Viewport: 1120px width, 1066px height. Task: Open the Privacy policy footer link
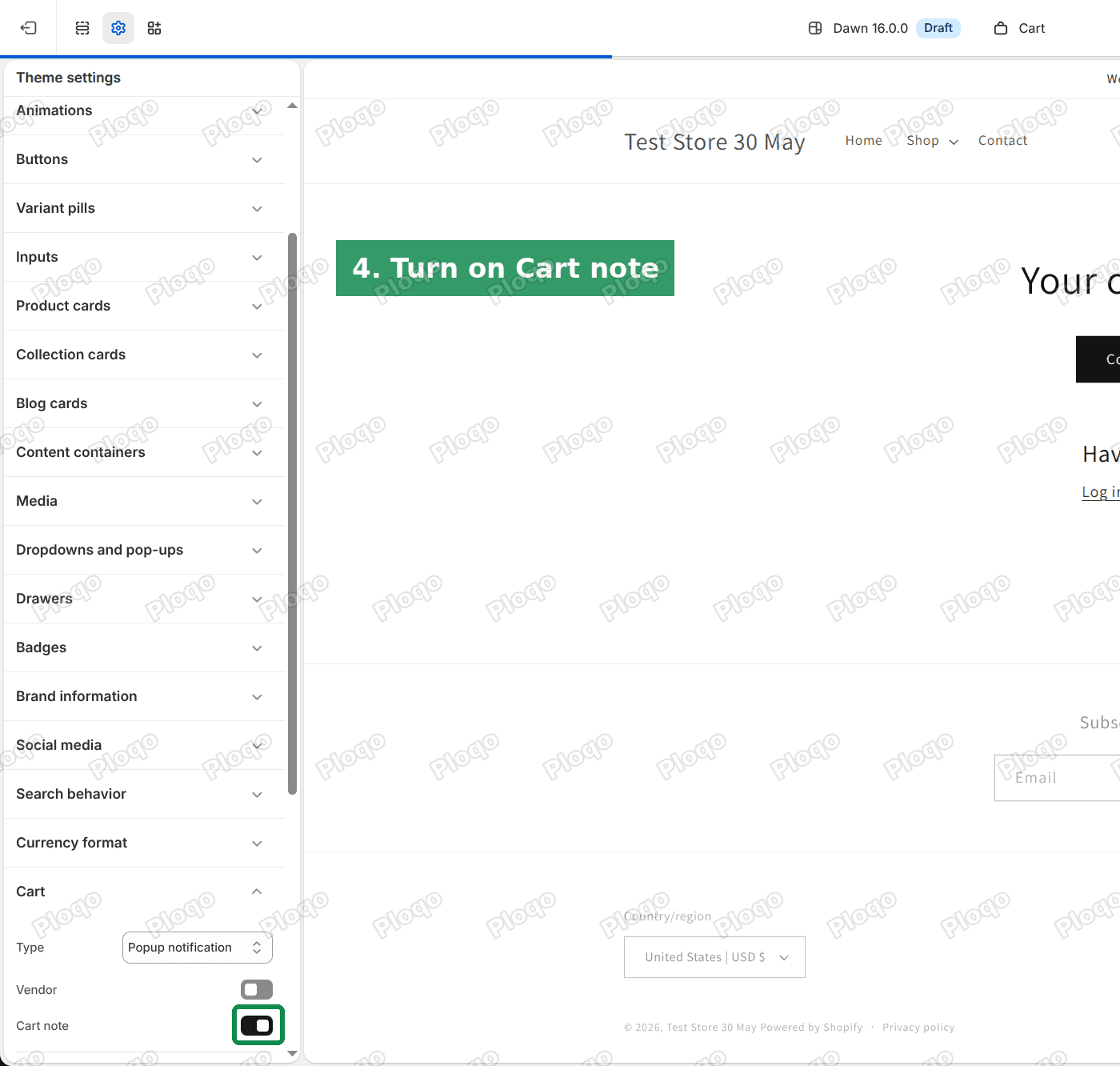coord(918,1028)
